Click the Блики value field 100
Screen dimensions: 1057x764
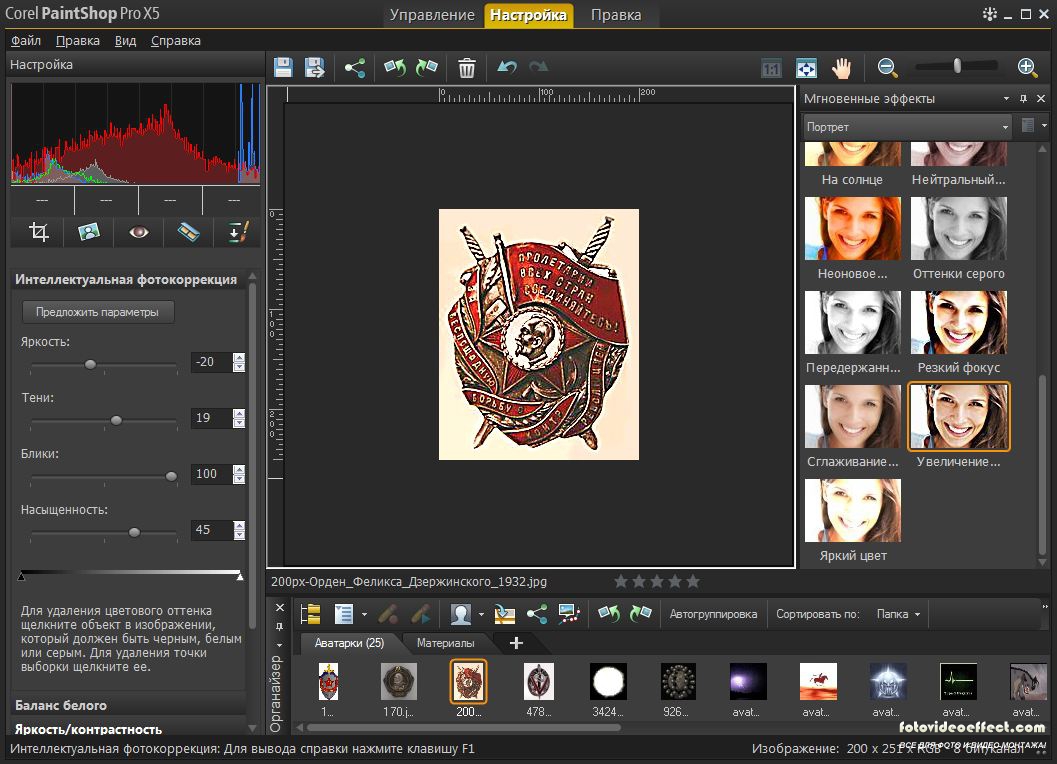212,474
